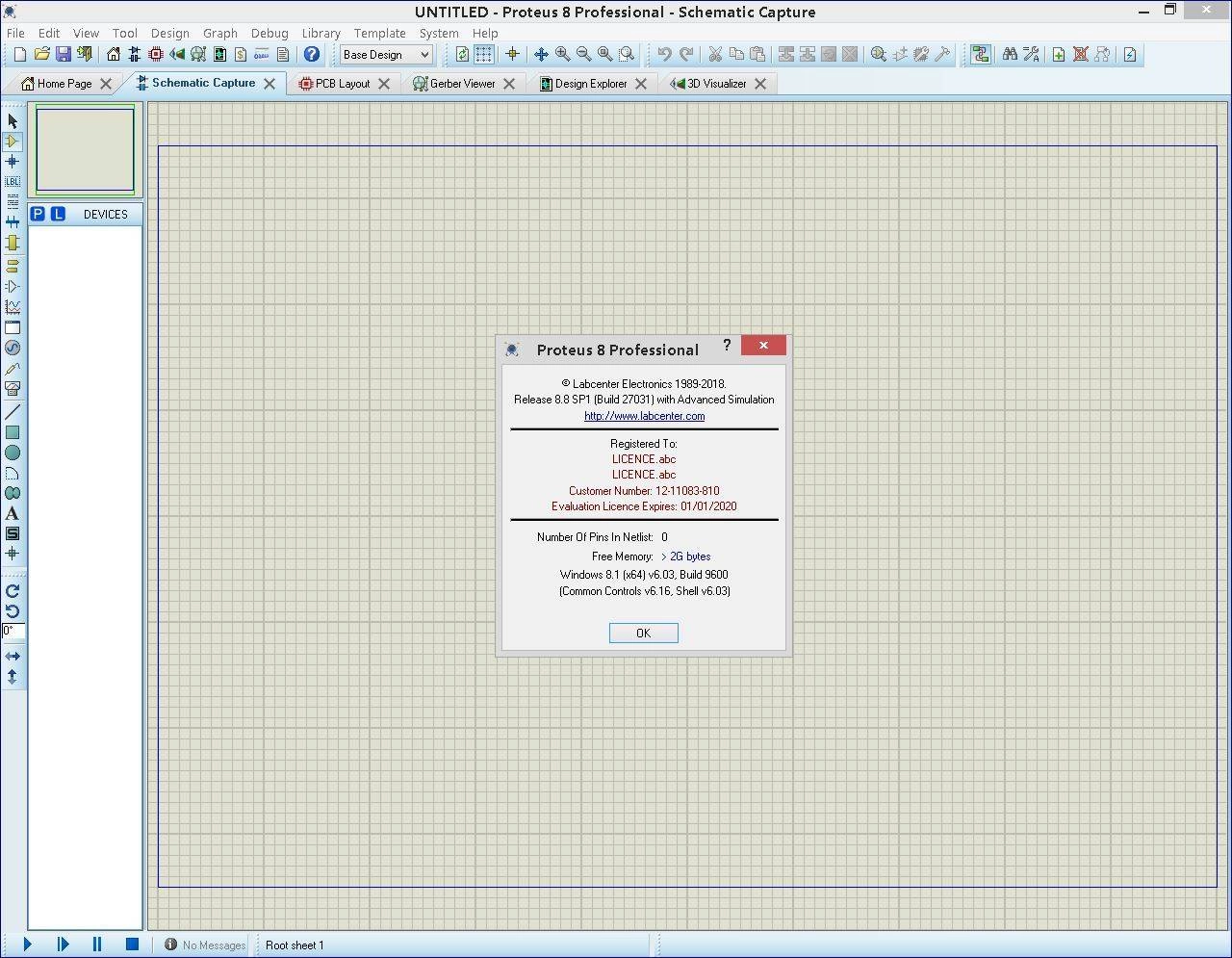The image size is (1232, 958).
Task: Click the New Project toolbar icon
Action: click(20, 55)
